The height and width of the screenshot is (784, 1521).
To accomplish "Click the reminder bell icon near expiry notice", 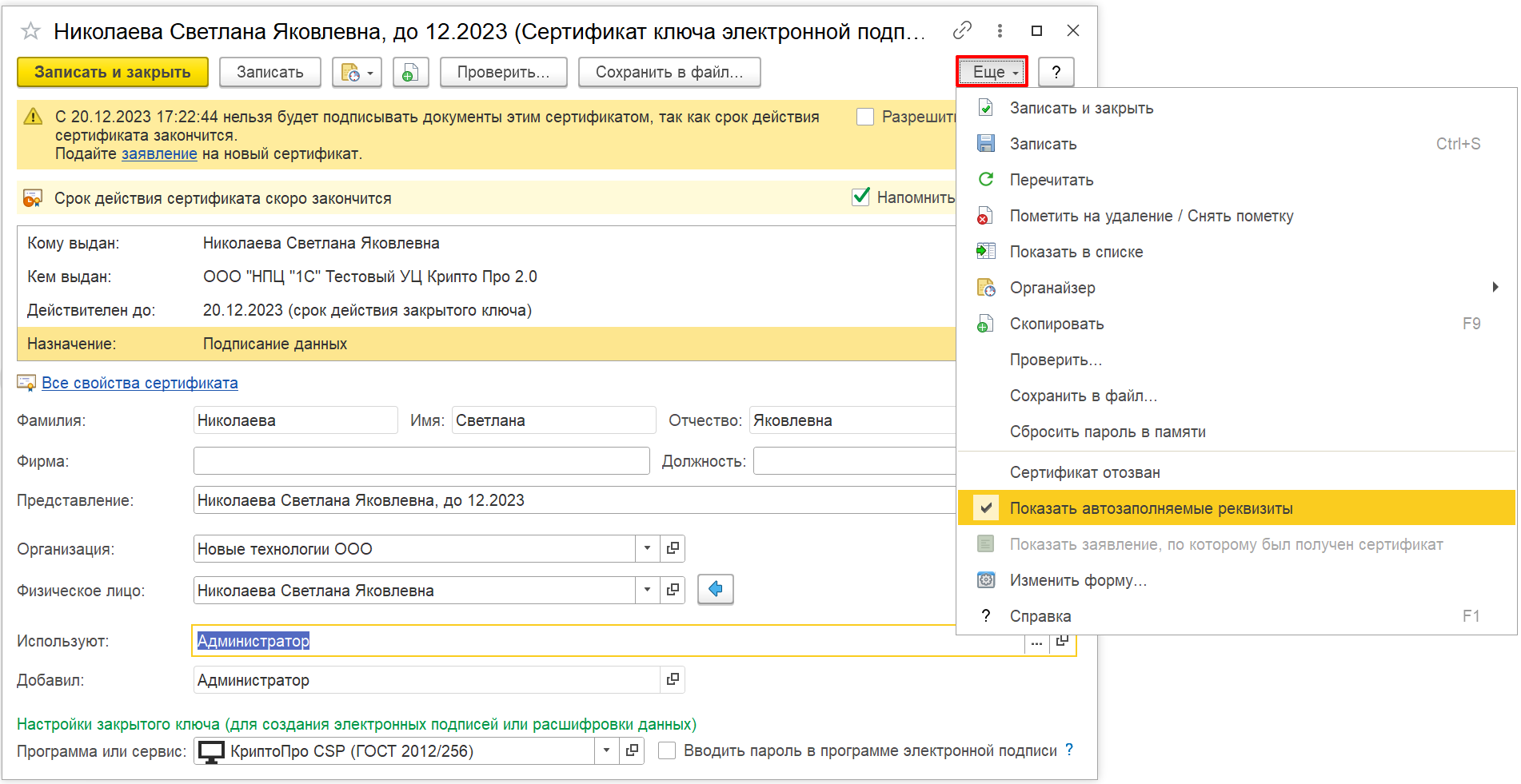I will pos(33,198).
